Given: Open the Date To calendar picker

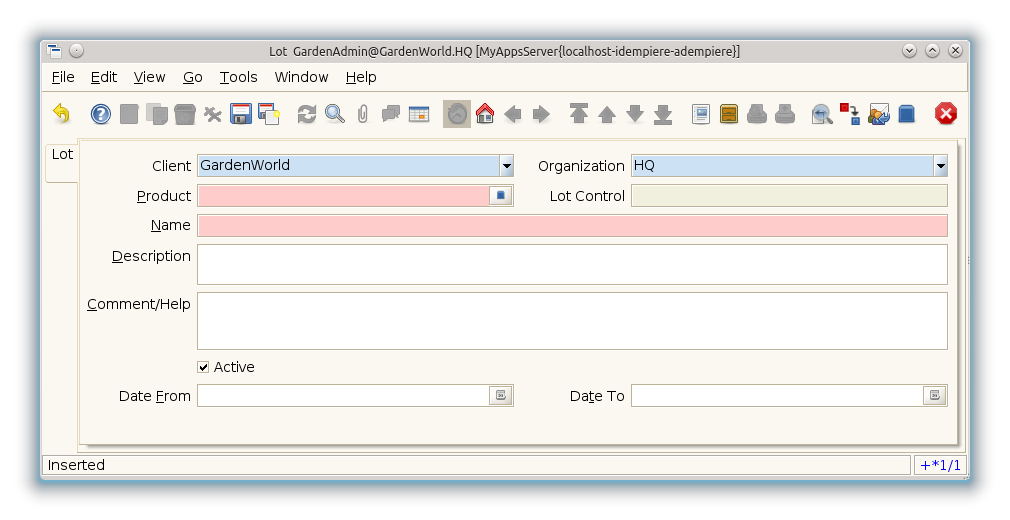Looking at the screenshot, I should coord(935,396).
